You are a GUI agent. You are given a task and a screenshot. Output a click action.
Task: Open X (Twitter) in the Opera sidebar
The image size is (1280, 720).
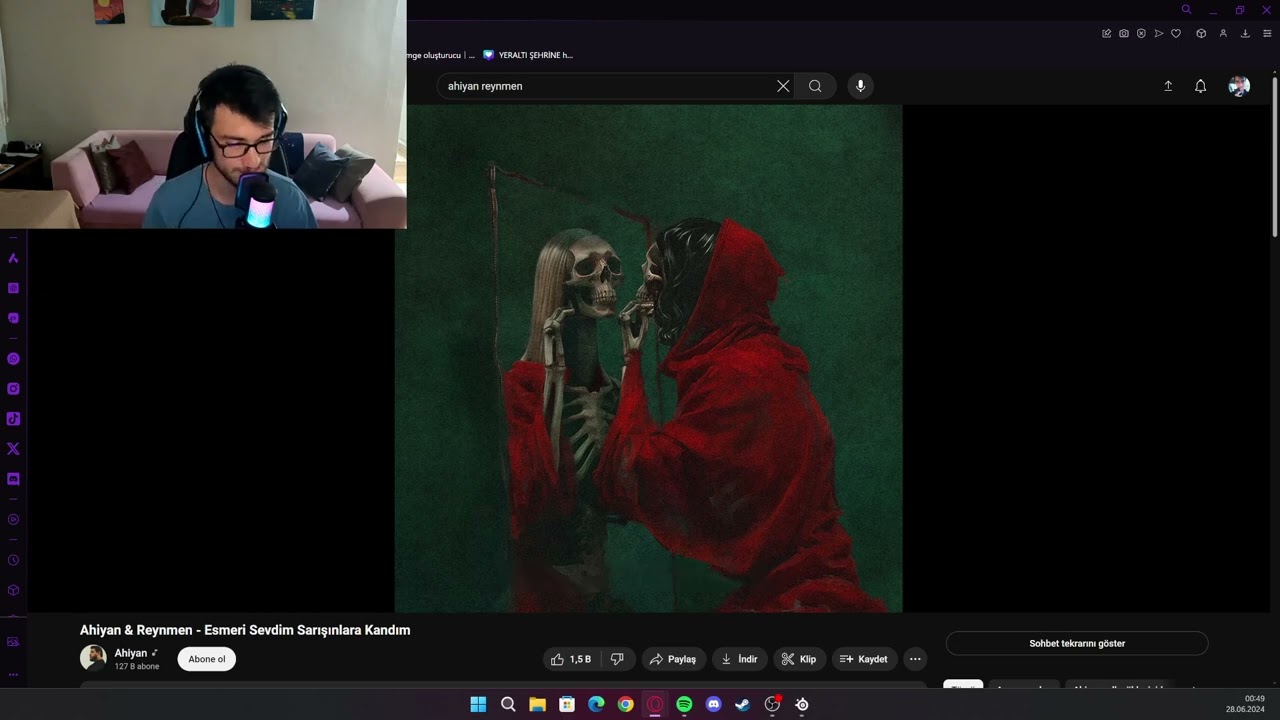click(x=13, y=449)
